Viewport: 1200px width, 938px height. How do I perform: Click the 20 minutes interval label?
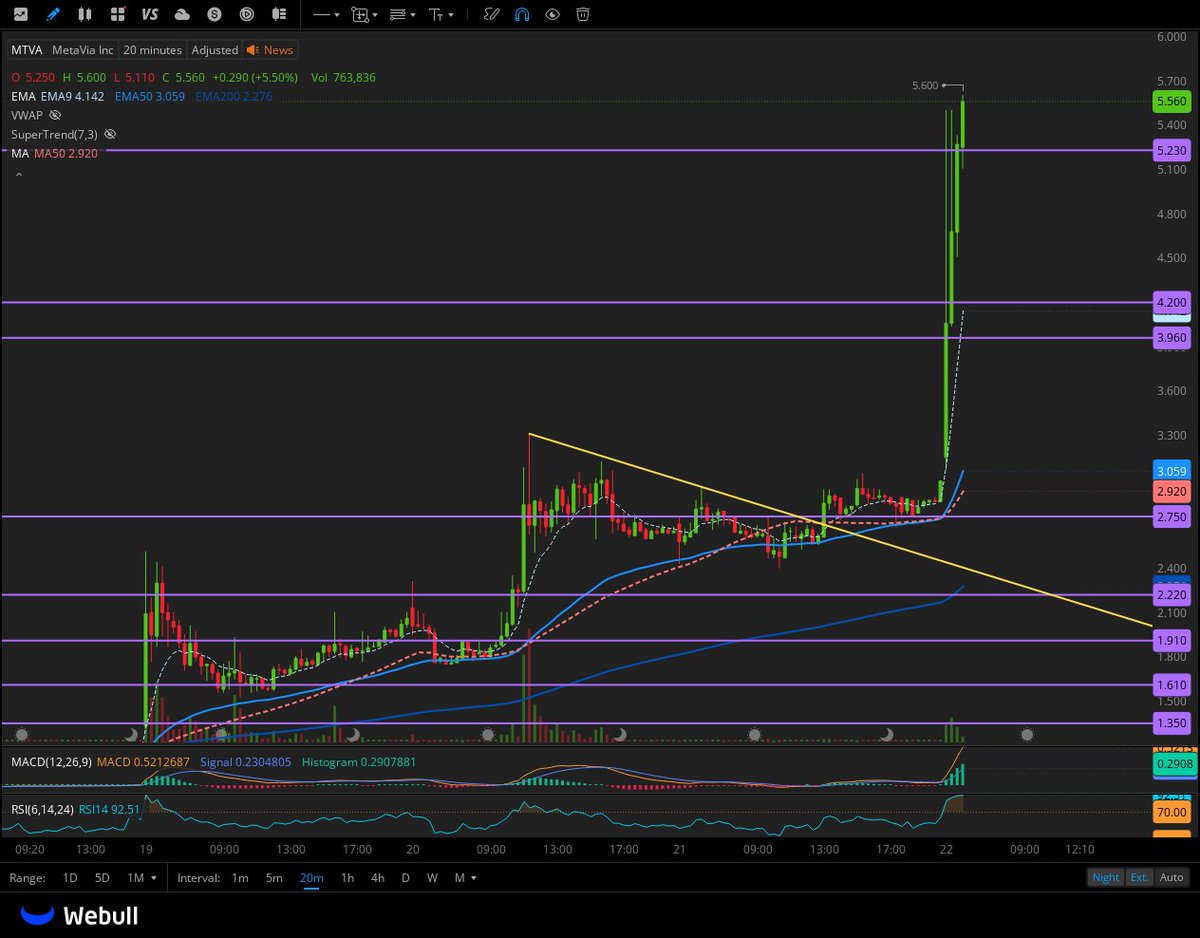point(152,50)
